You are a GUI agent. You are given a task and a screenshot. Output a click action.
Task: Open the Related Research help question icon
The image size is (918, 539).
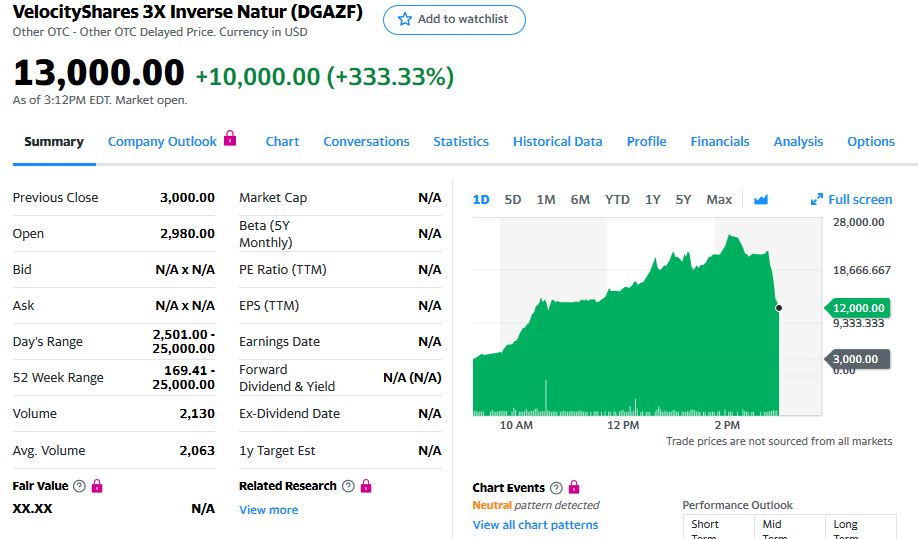(x=348, y=486)
